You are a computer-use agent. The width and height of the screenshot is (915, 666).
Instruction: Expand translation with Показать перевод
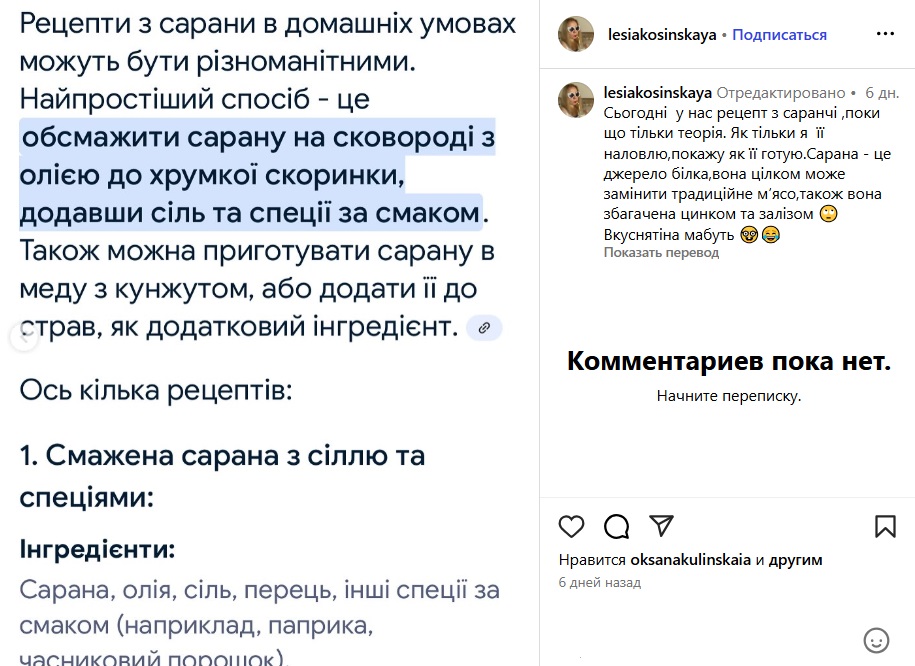(661, 253)
